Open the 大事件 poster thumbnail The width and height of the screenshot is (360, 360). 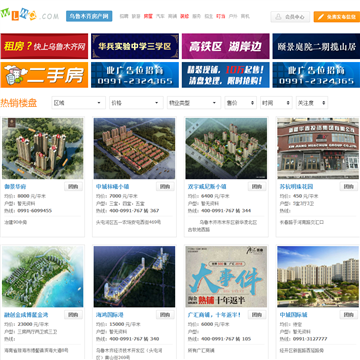(226, 277)
